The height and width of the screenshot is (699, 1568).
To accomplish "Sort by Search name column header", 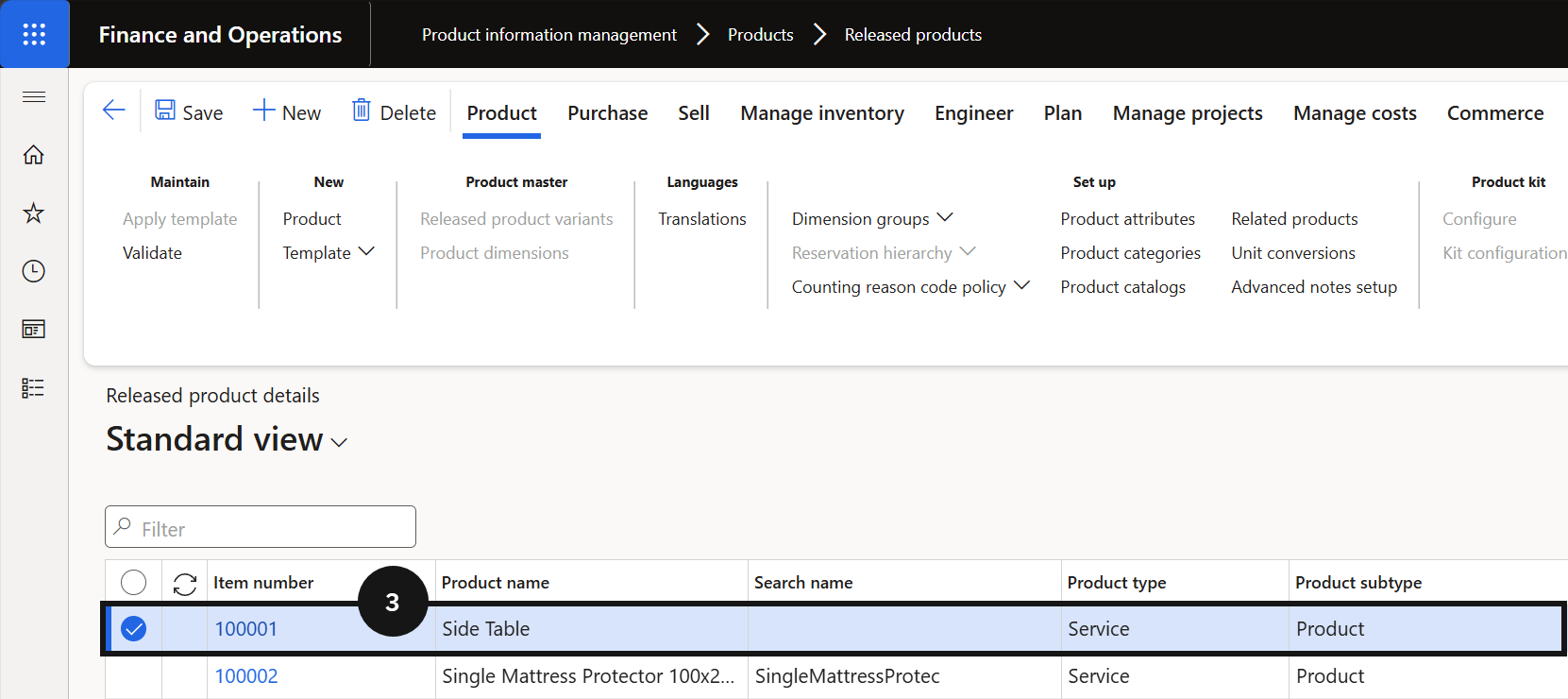I will coord(803,583).
